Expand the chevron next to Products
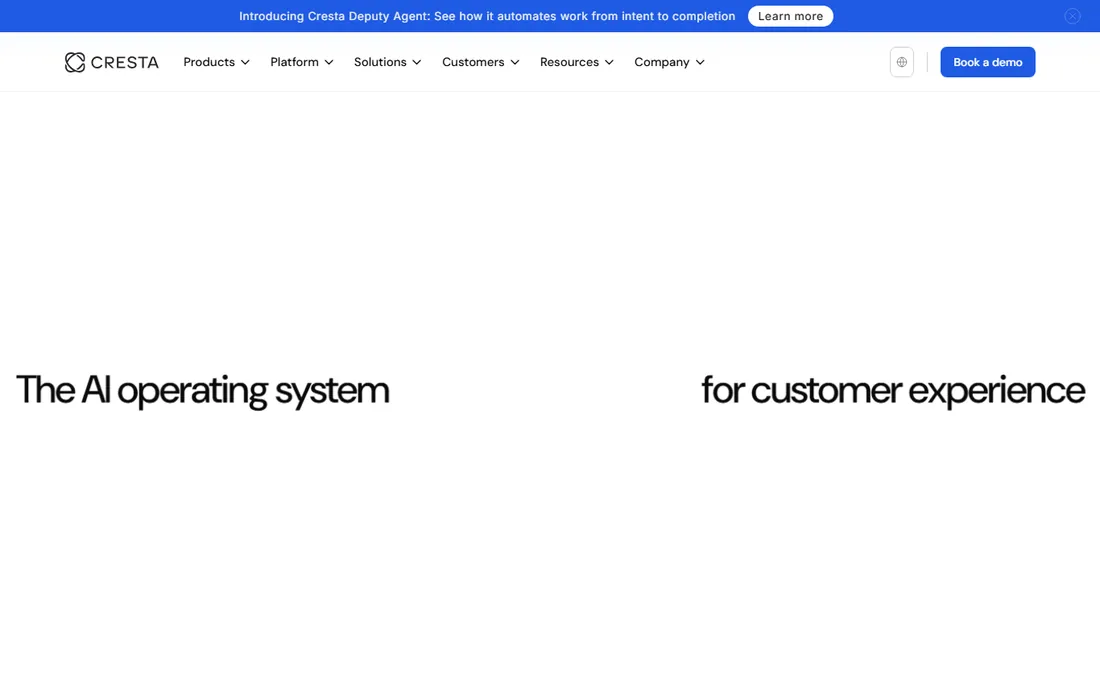This screenshot has height=688, width=1100. point(245,62)
